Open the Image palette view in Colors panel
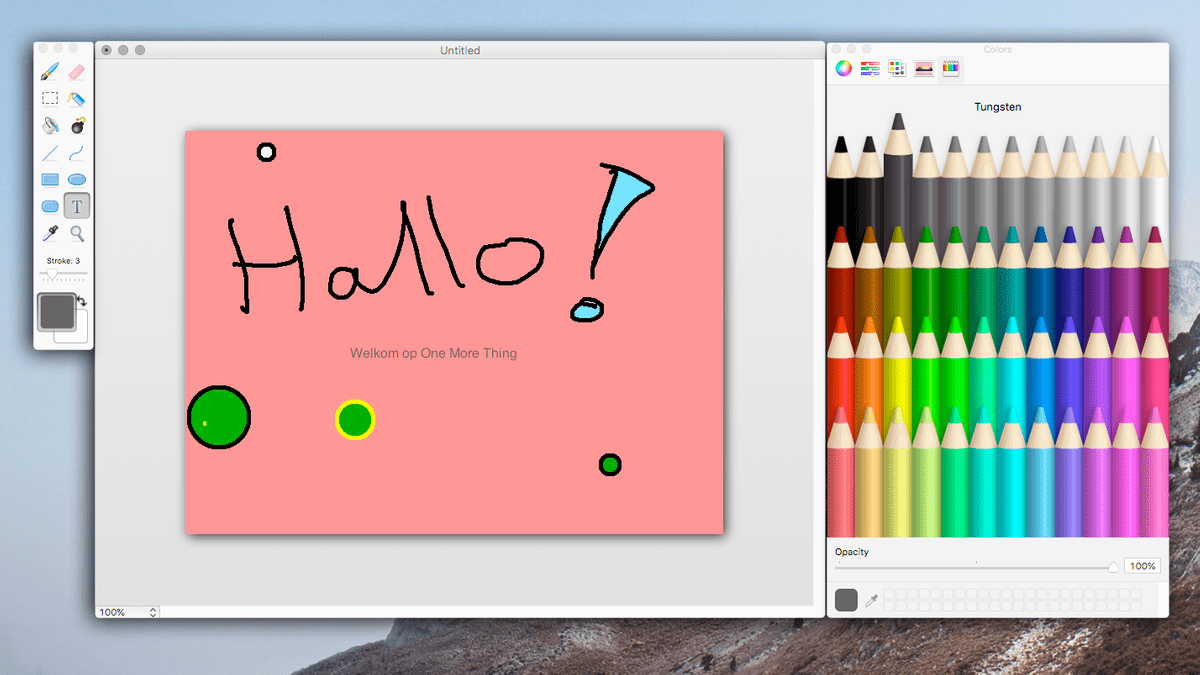Screen dimensions: 1200x675 click(923, 67)
